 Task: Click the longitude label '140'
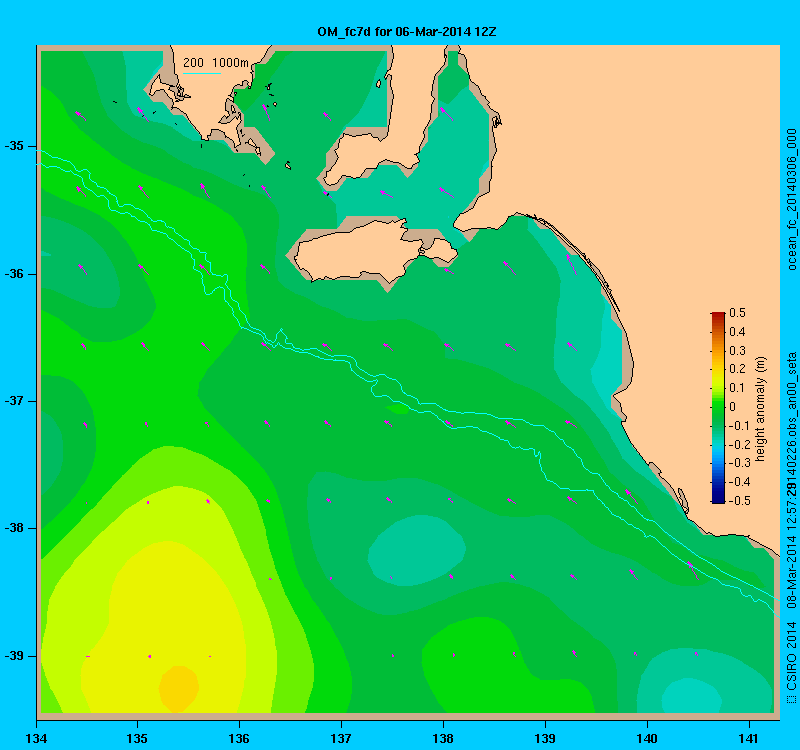[647, 739]
